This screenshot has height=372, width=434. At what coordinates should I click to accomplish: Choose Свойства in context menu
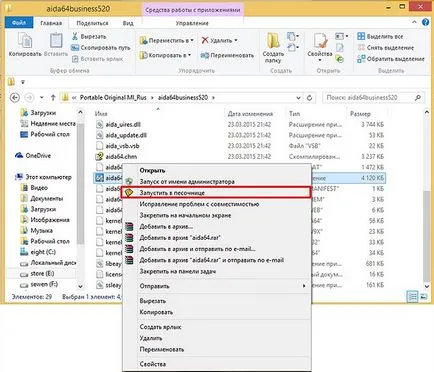217,364
